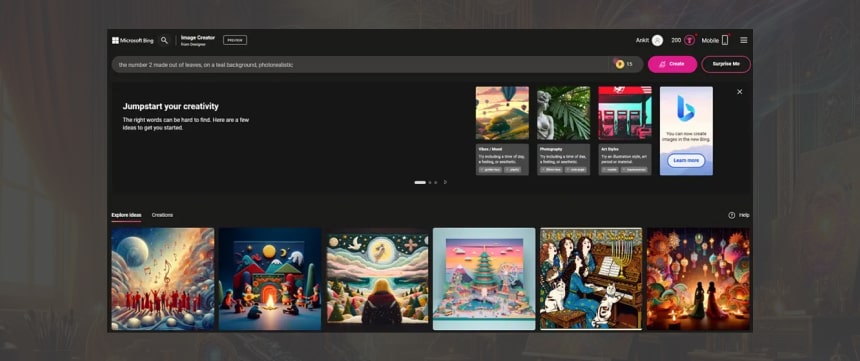Screen dimensions: 860x361
Task: Select the third carousel page dot
Action: coord(435,182)
